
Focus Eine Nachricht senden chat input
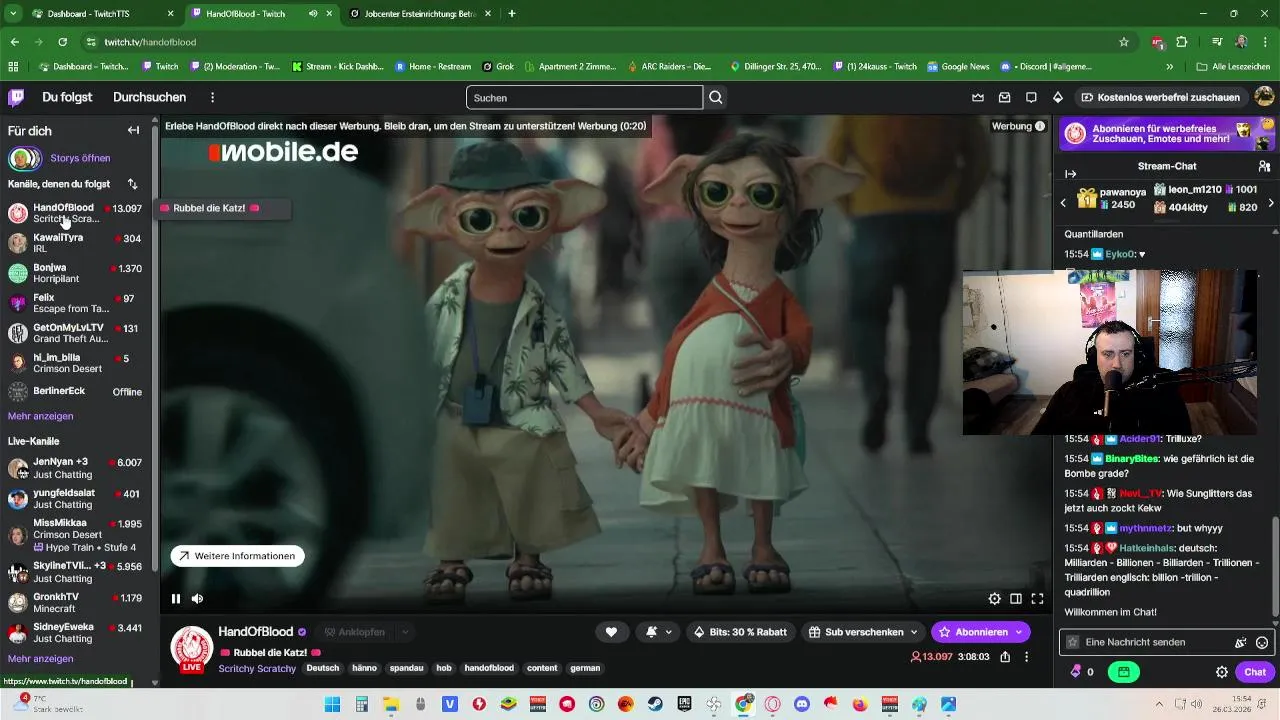click(x=1155, y=642)
